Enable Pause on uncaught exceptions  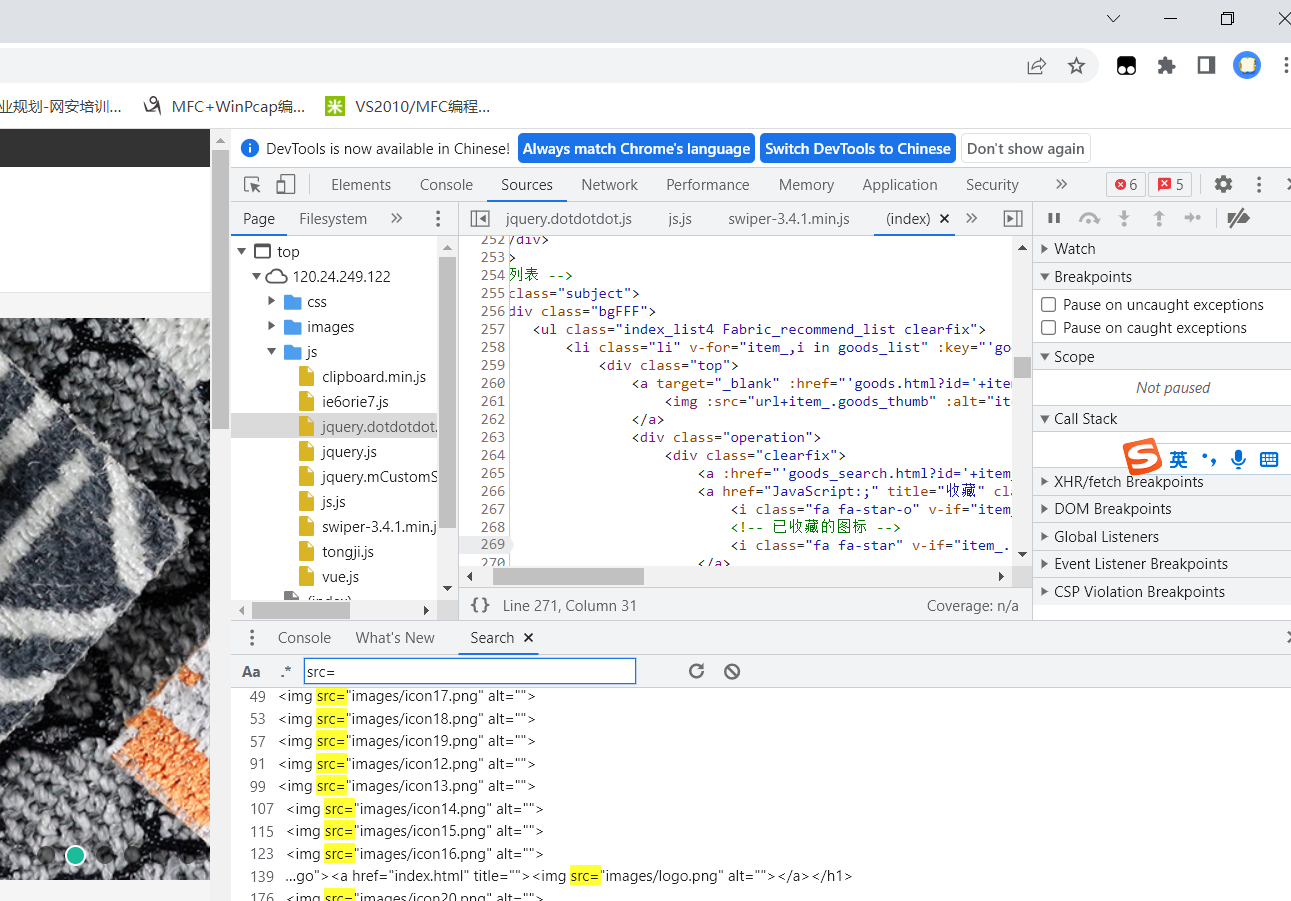tap(1049, 305)
